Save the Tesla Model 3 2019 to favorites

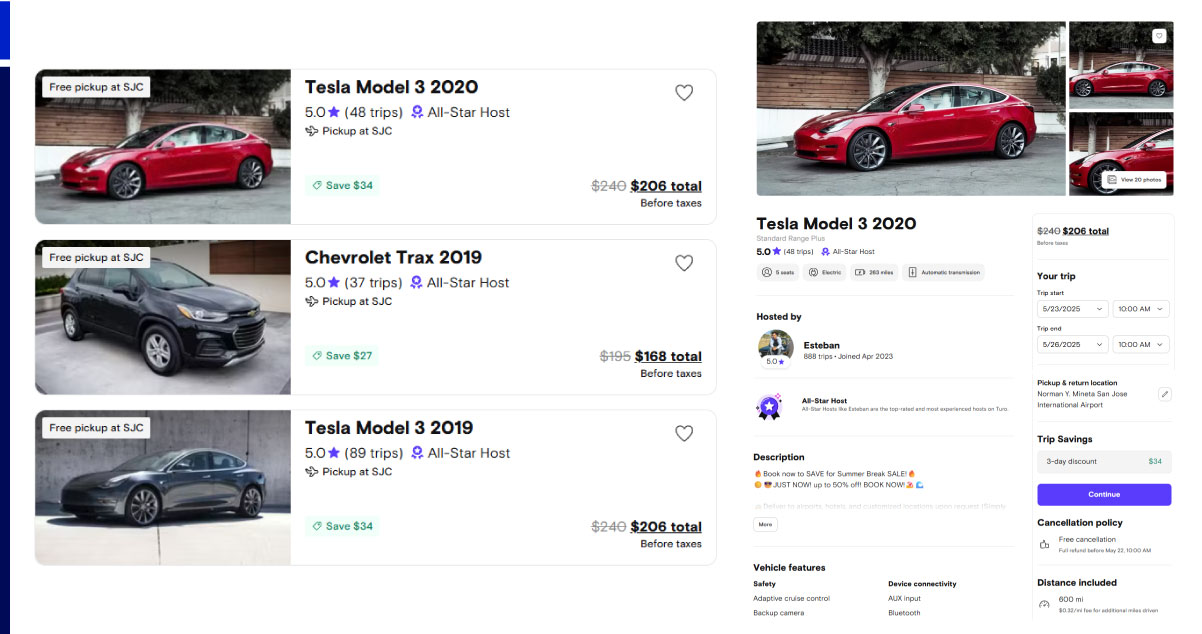684,433
